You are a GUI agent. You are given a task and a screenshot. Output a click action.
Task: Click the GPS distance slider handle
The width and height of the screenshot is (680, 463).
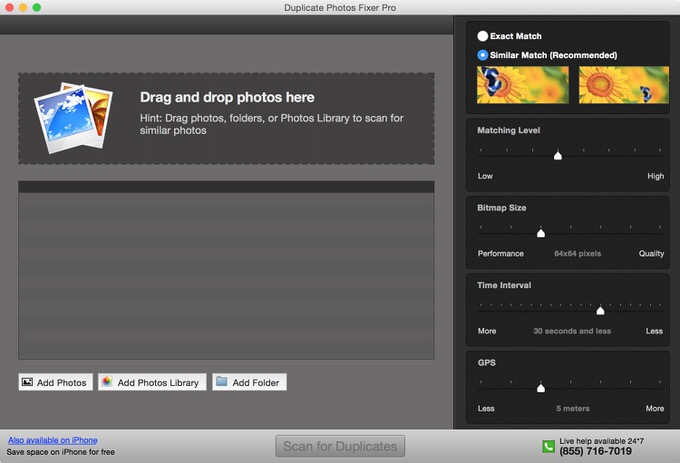coord(541,387)
